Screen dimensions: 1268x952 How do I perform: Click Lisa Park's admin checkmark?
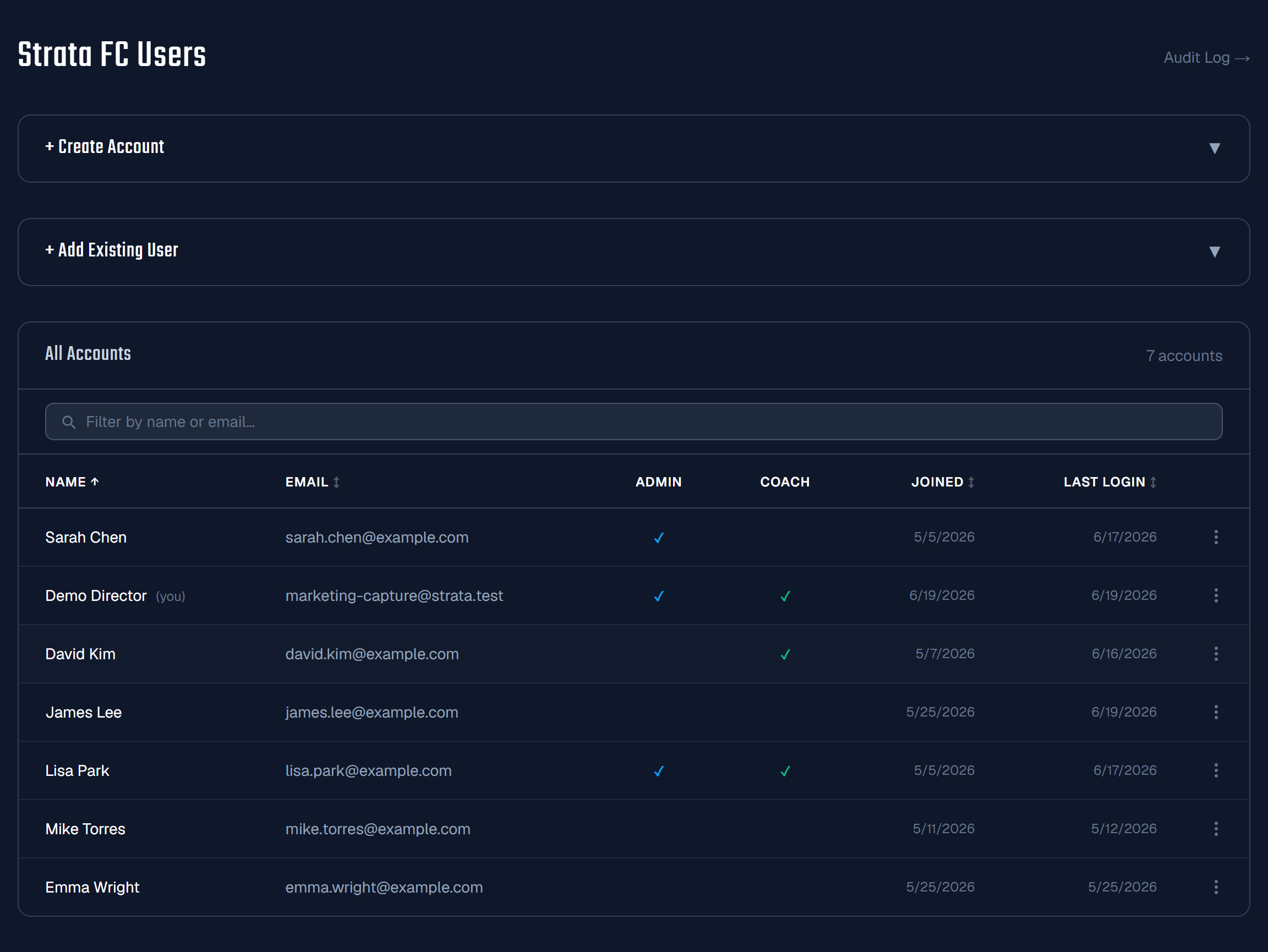(659, 771)
